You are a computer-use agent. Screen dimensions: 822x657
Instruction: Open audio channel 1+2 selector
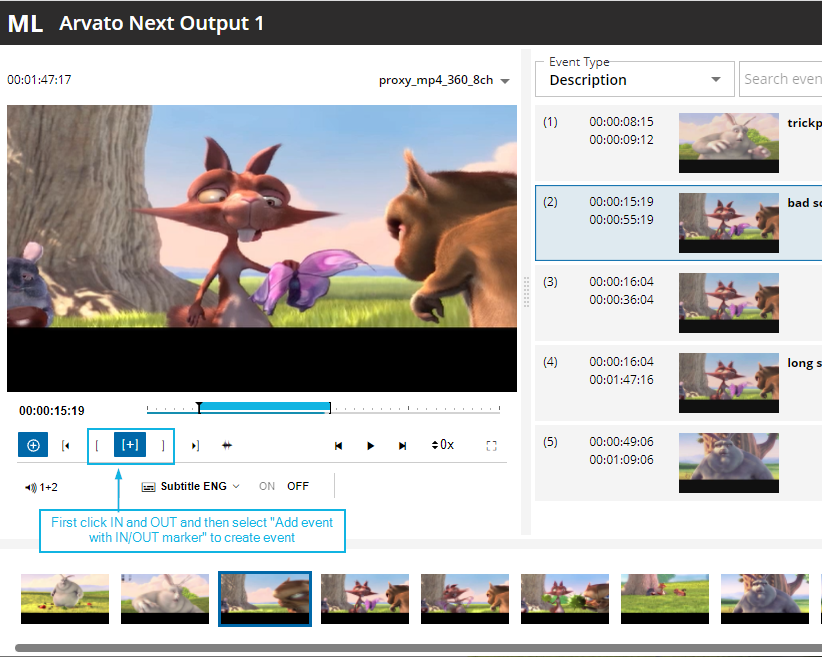pyautogui.click(x=41, y=487)
